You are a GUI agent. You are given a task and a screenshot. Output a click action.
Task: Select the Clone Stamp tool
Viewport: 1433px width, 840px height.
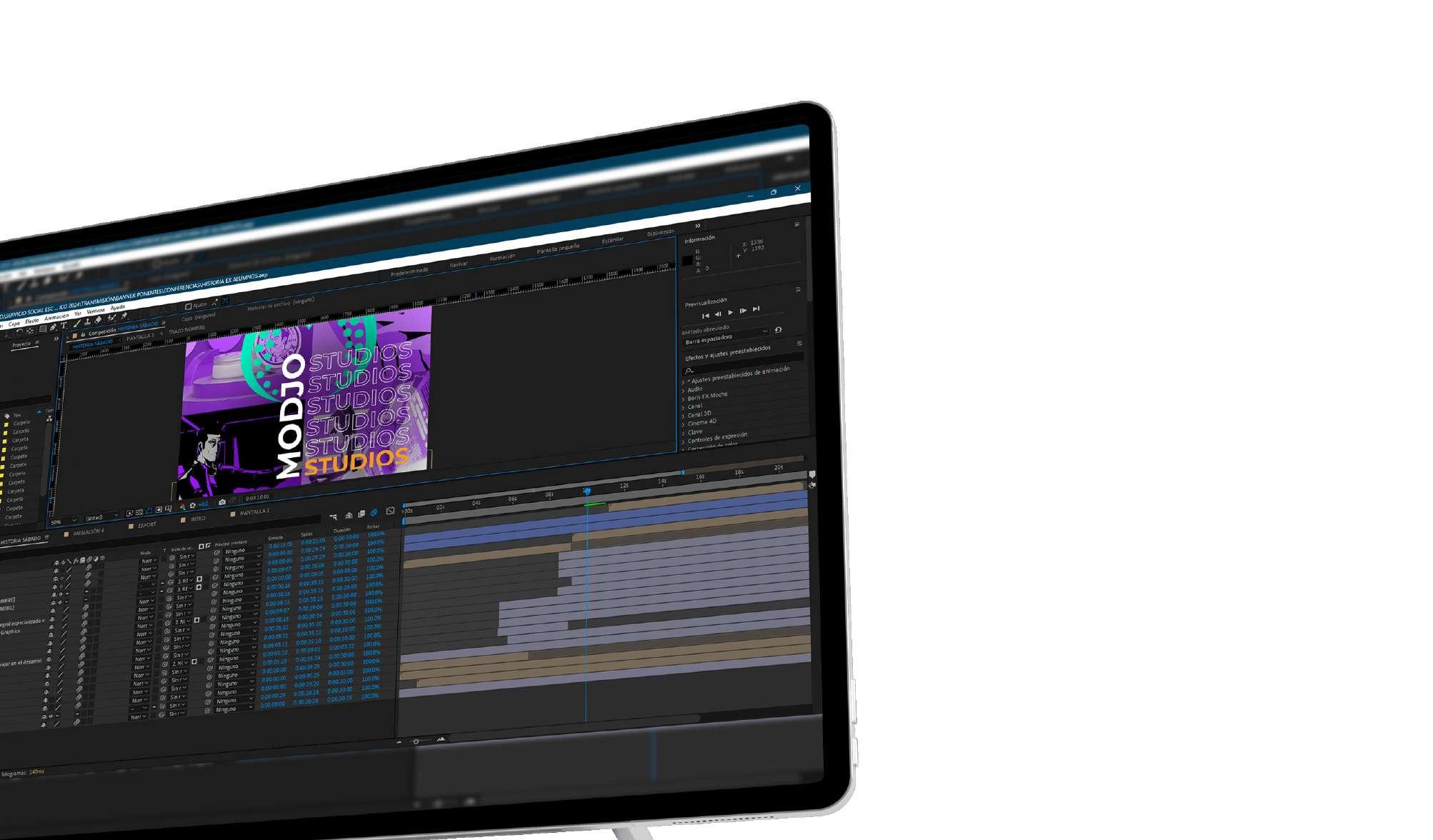(87, 321)
